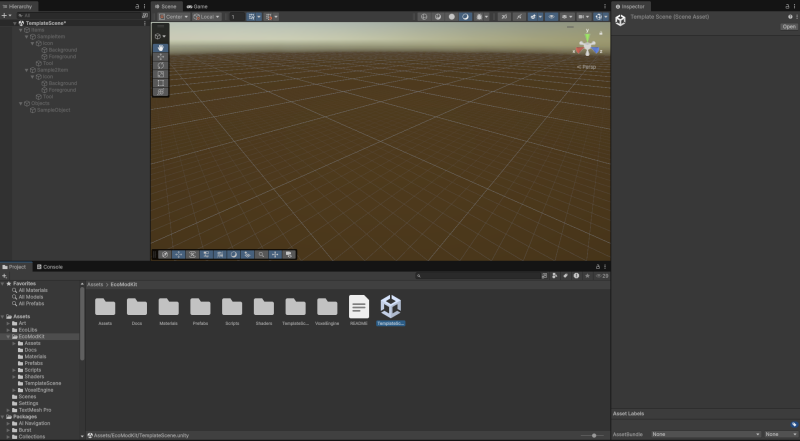This screenshot has height=441, width=800.
Task: Expand the Scripts folder in Project tree
Action: (x=14, y=370)
